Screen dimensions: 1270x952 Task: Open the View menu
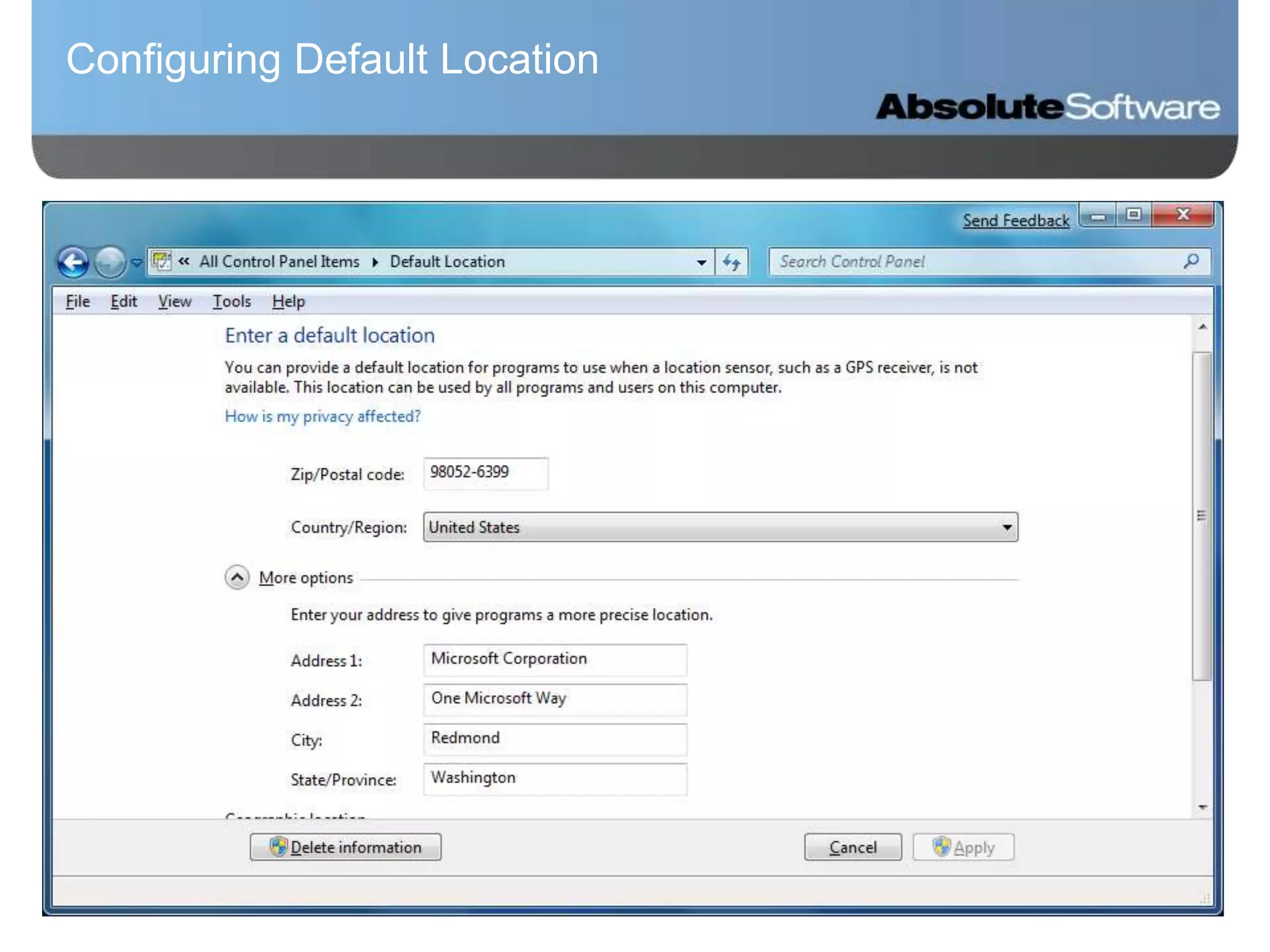click(174, 302)
